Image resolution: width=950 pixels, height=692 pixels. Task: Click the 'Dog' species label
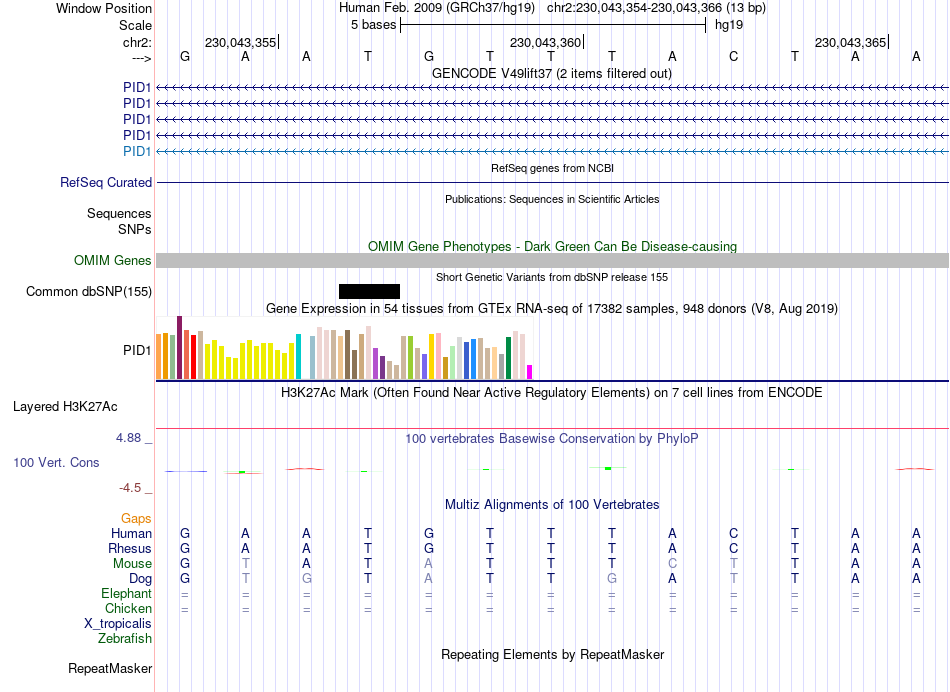coord(140,579)
